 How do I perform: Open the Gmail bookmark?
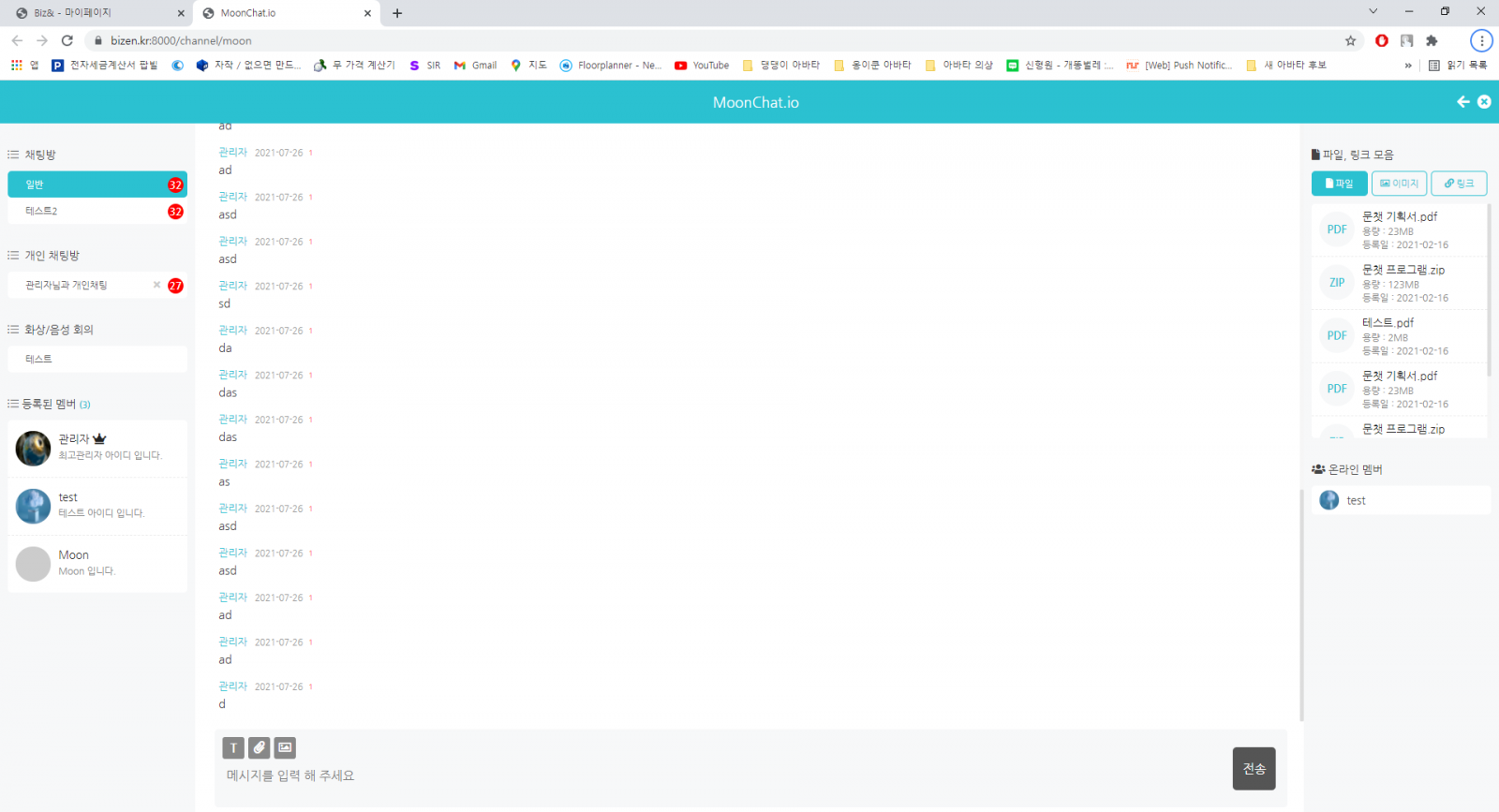point(475,66)
